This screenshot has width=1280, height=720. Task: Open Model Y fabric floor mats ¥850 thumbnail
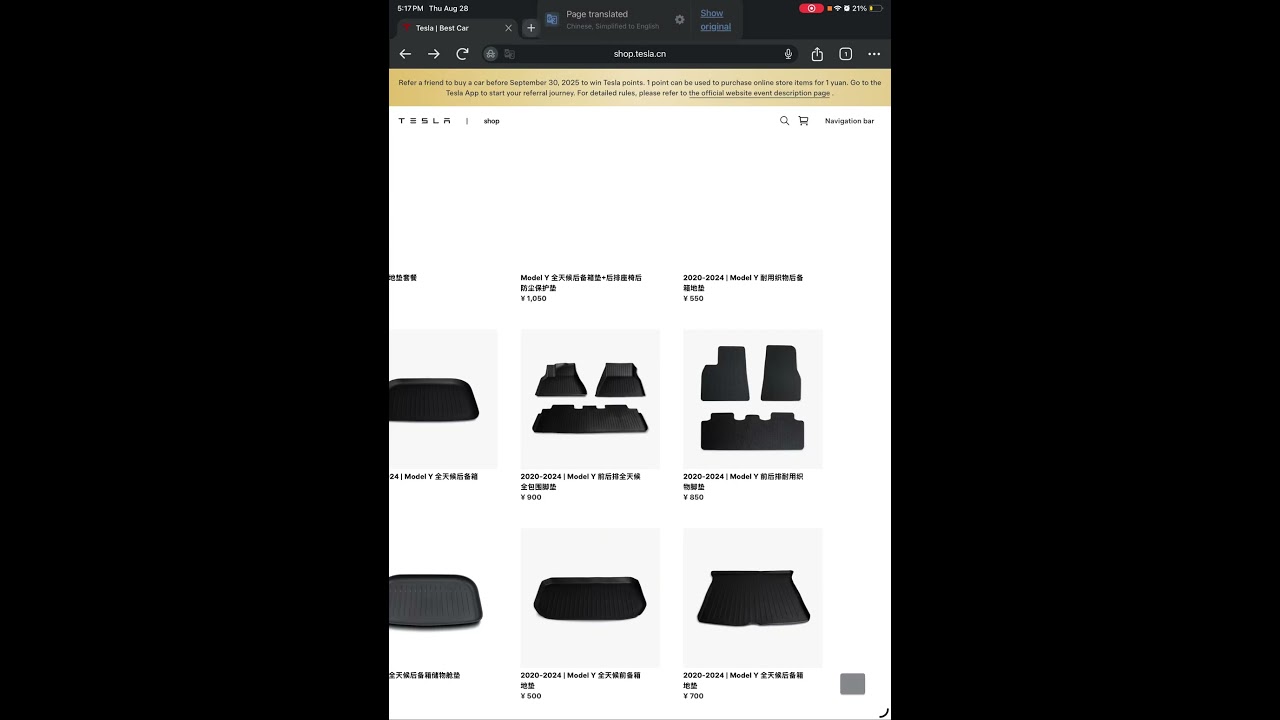point(753,399)
